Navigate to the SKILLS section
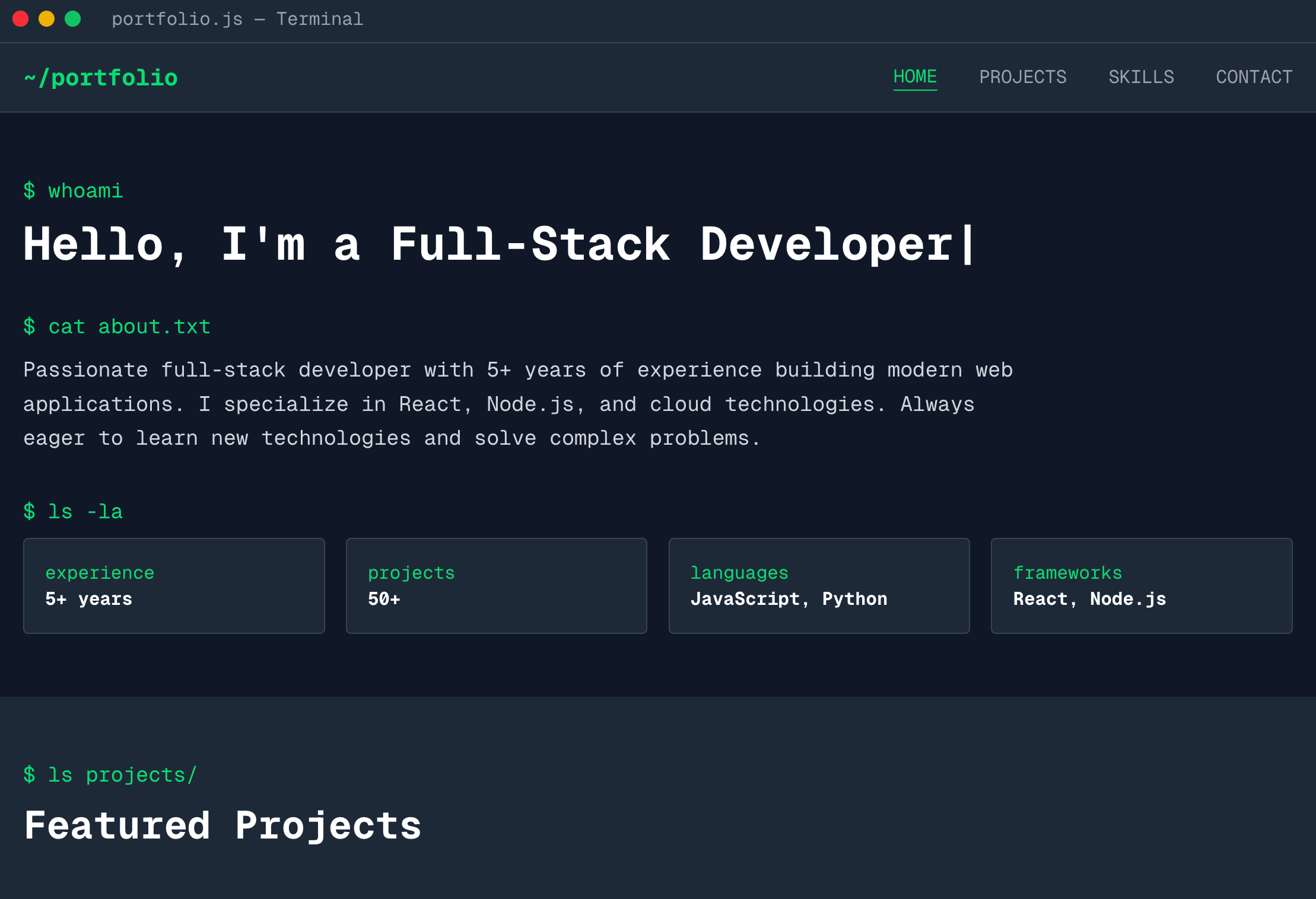Image resolution: width=1316 pixels, height=899 pixels. coord(1141,77)
